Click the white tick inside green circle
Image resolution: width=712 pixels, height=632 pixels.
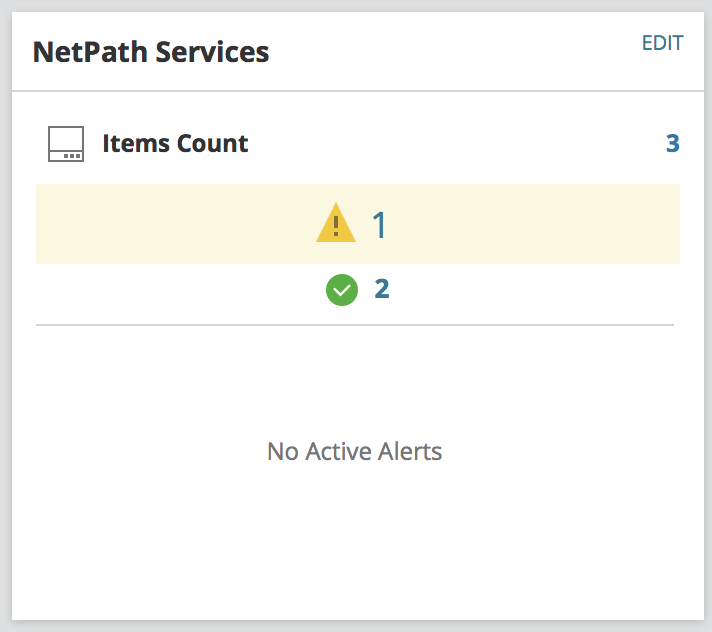tap(342, 291)
